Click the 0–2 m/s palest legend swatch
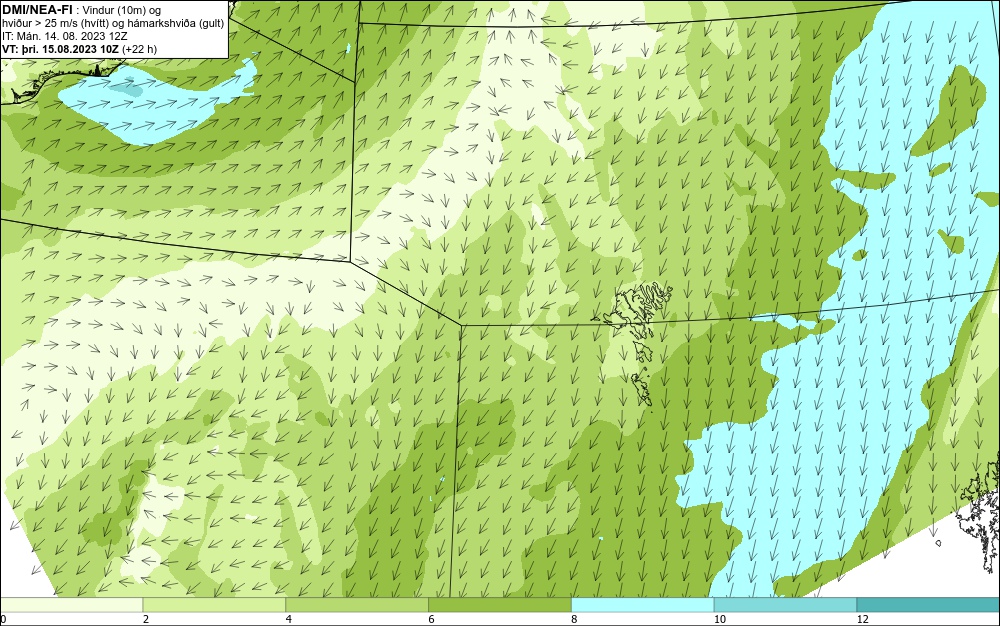 click(x=71, y=605)
